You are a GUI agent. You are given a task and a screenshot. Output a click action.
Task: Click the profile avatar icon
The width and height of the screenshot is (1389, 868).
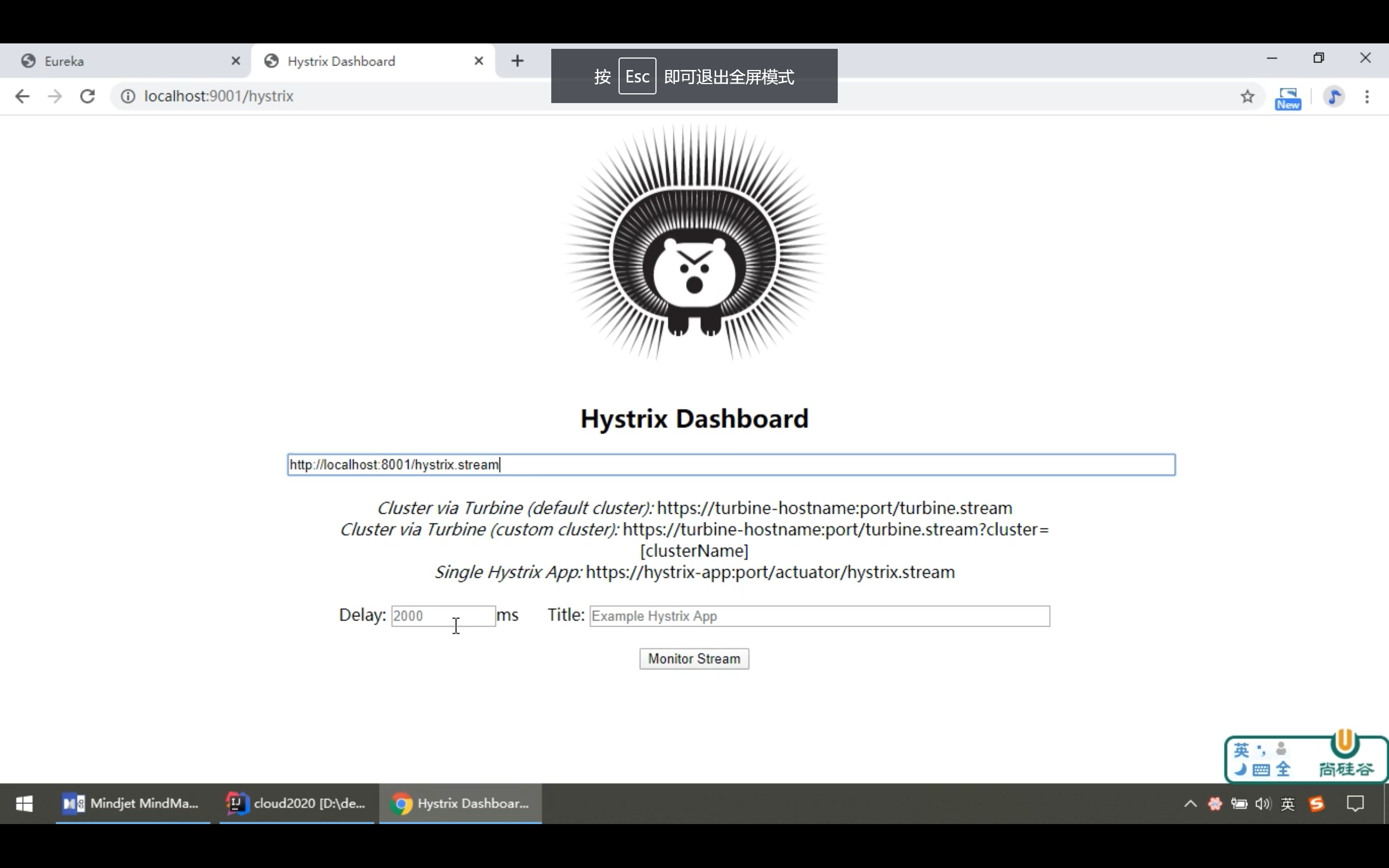point(1334,97)
